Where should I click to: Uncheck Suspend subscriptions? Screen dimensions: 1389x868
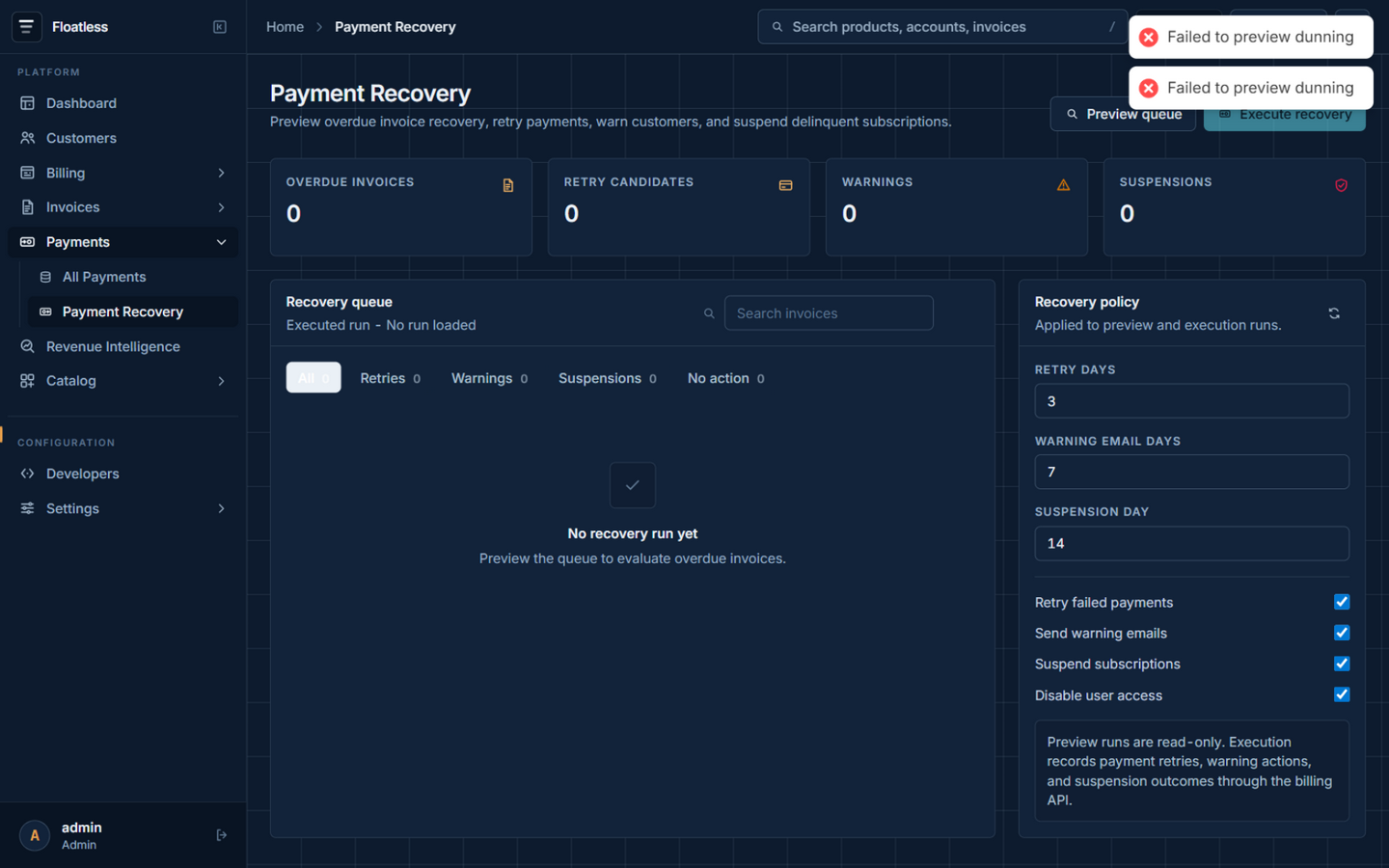(1342, 664)
